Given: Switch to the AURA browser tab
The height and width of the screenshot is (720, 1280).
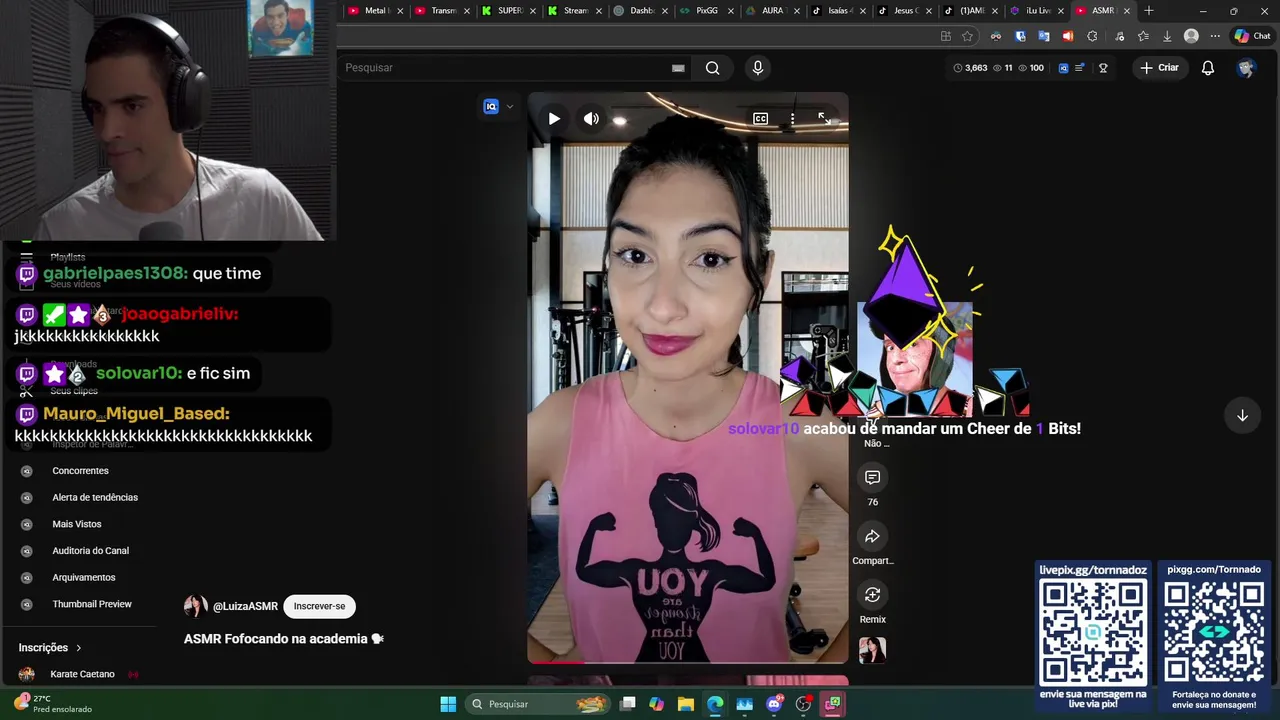Looking at the screenshot, I should pos(772,11).
